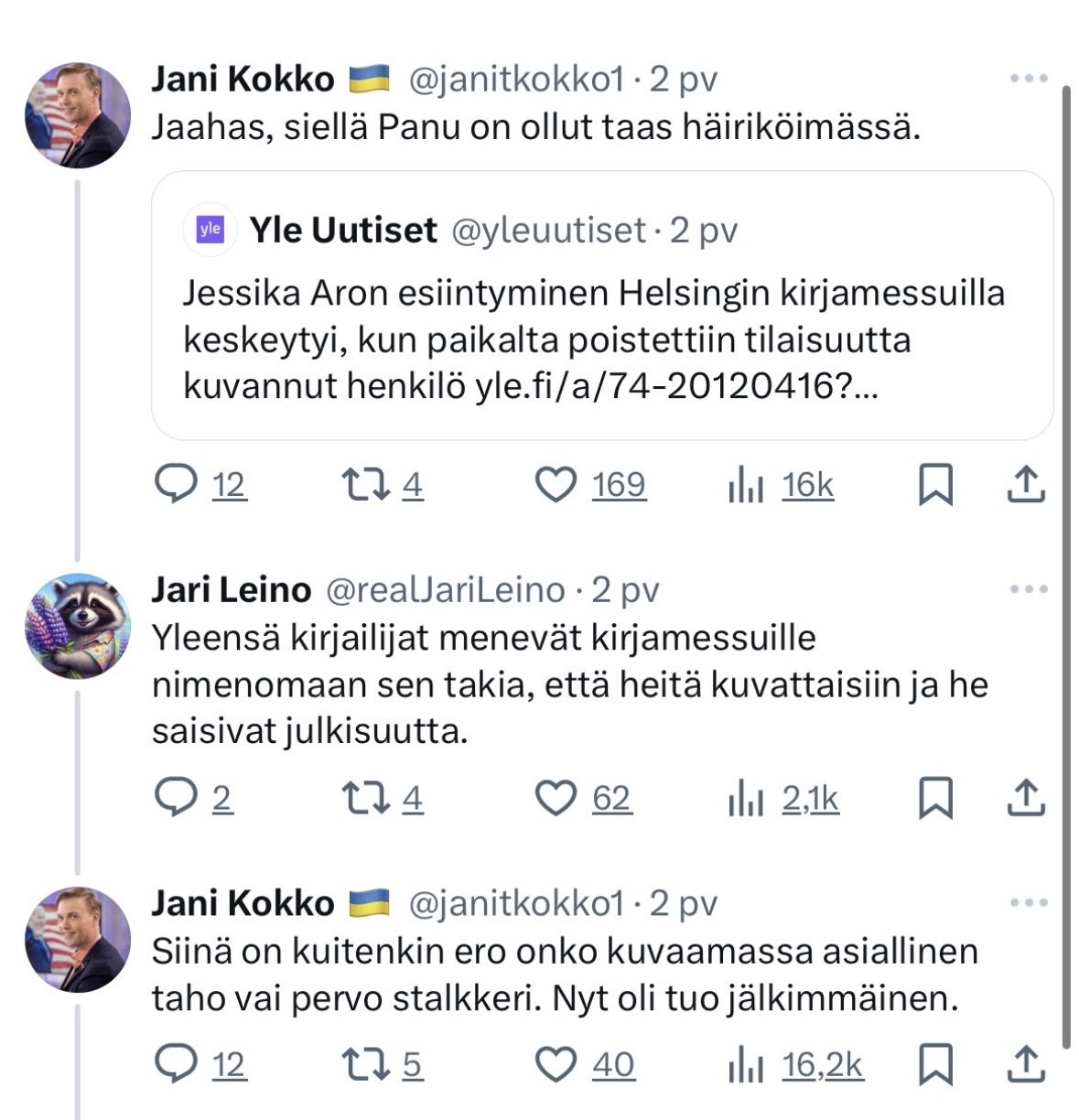Image resolution: width=1079 pixels, height=1120 pixels.
Task: View analytics showing 16k views
Action: coord(782,485)
